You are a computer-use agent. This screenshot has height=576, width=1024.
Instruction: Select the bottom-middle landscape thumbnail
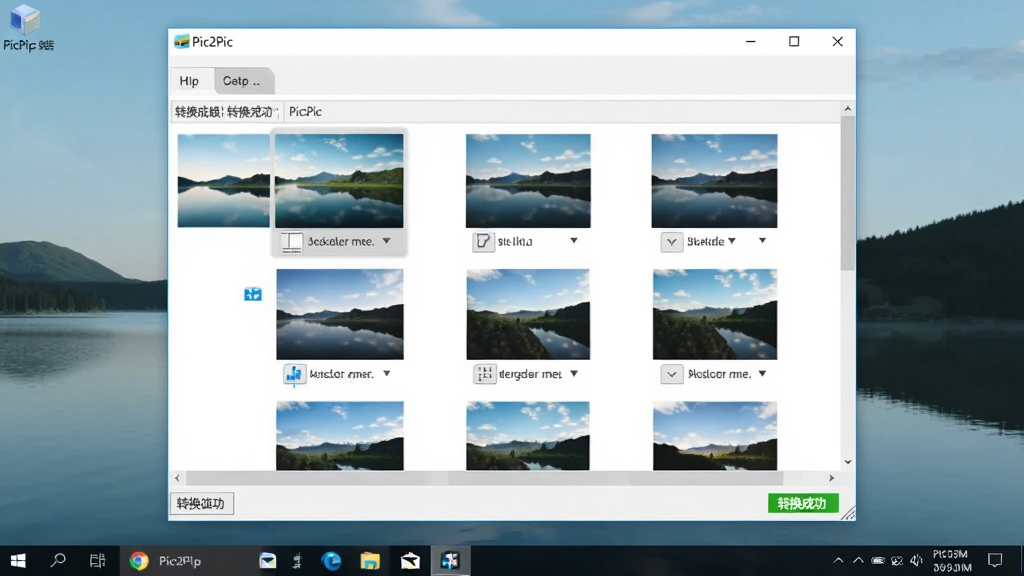(x=528, y=436)
